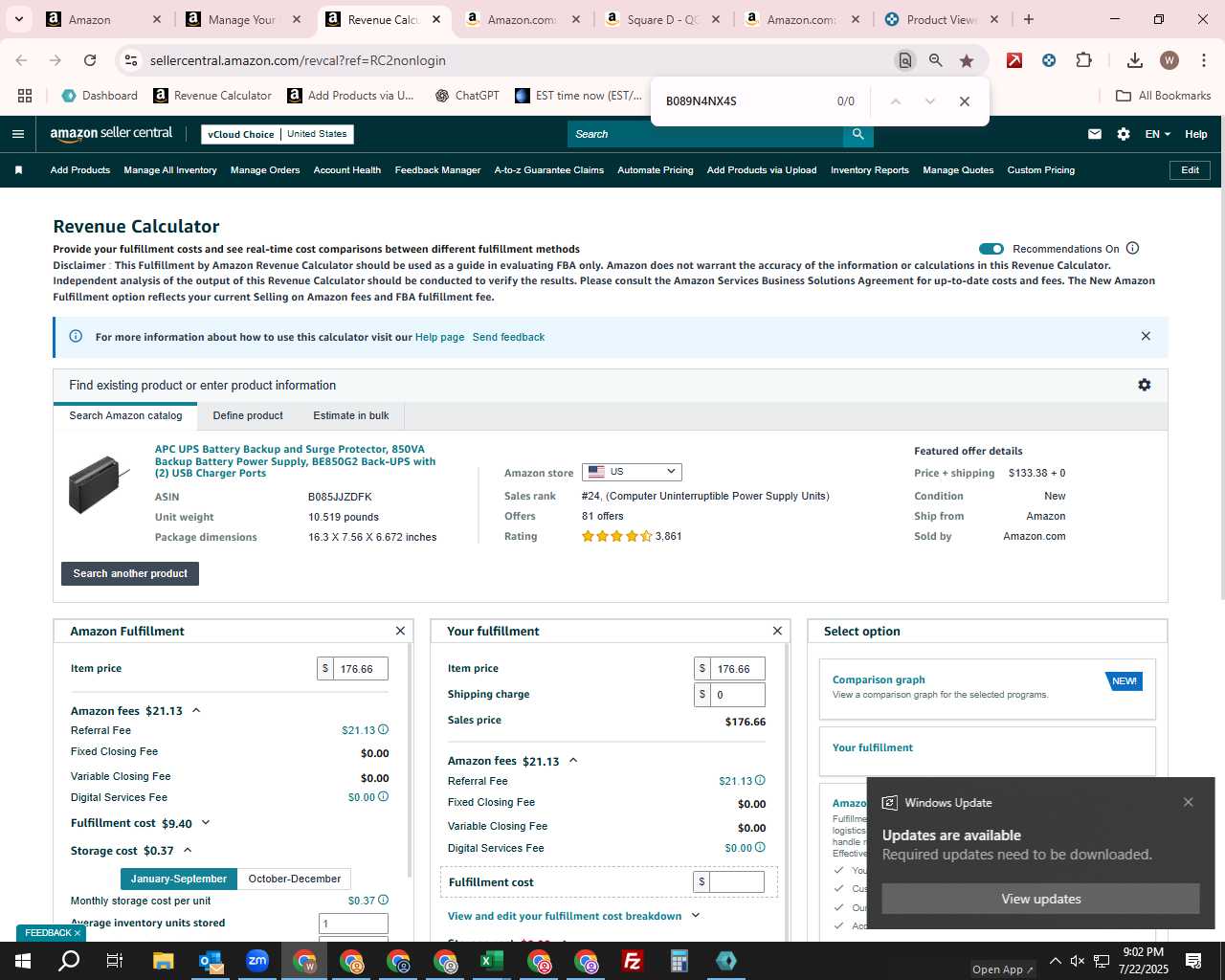The width and height of the screenshot is (1225, 980).
Task: Open Seller Central settings gear
Action: tap(1124, 134)
